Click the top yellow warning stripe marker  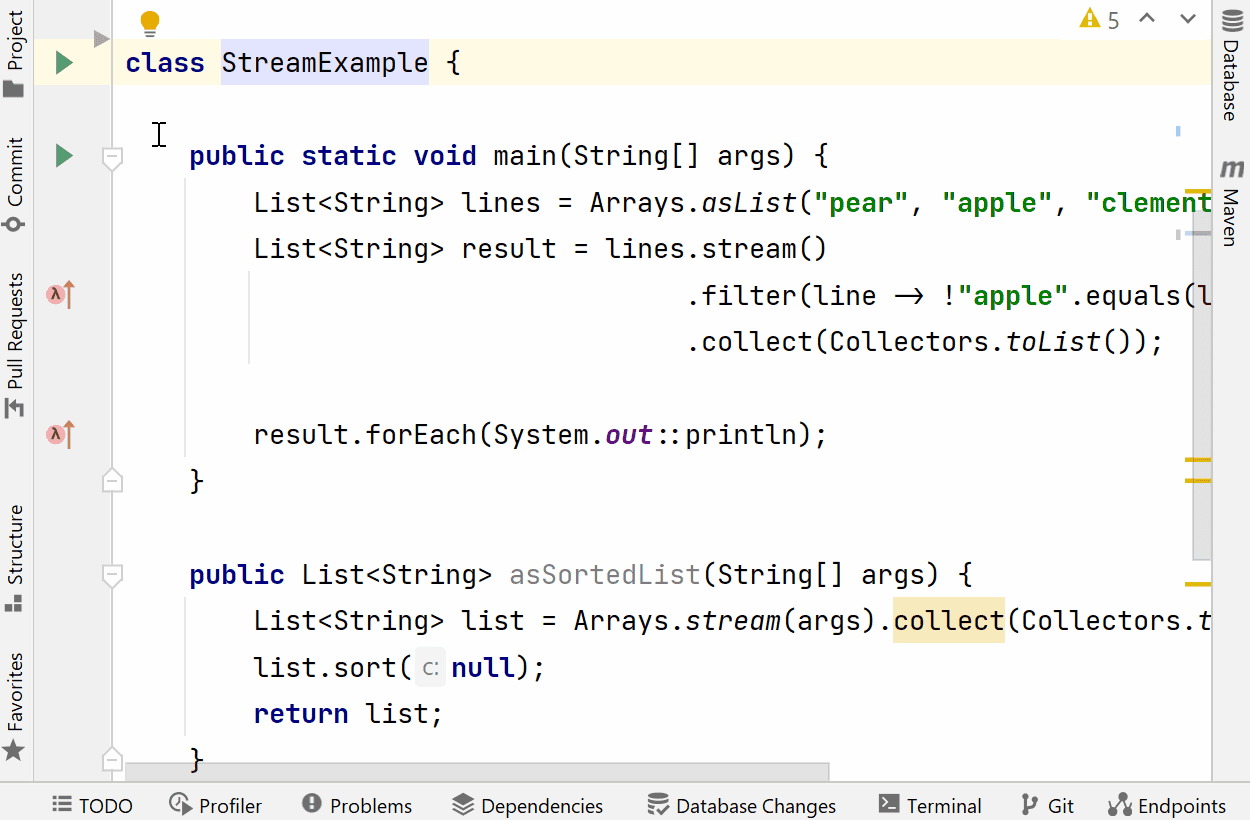pos(1198,191)
